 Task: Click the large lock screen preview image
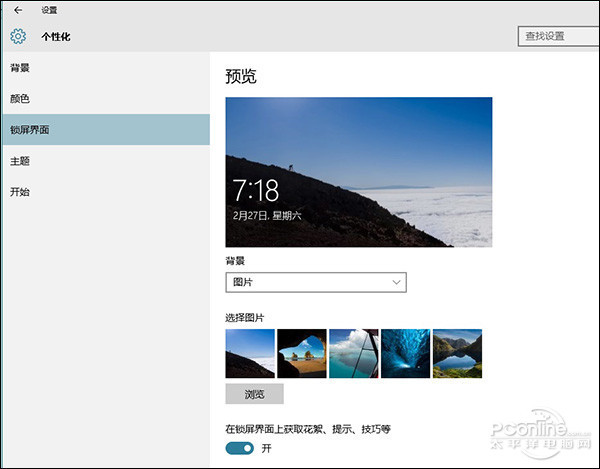click(359, 171)
